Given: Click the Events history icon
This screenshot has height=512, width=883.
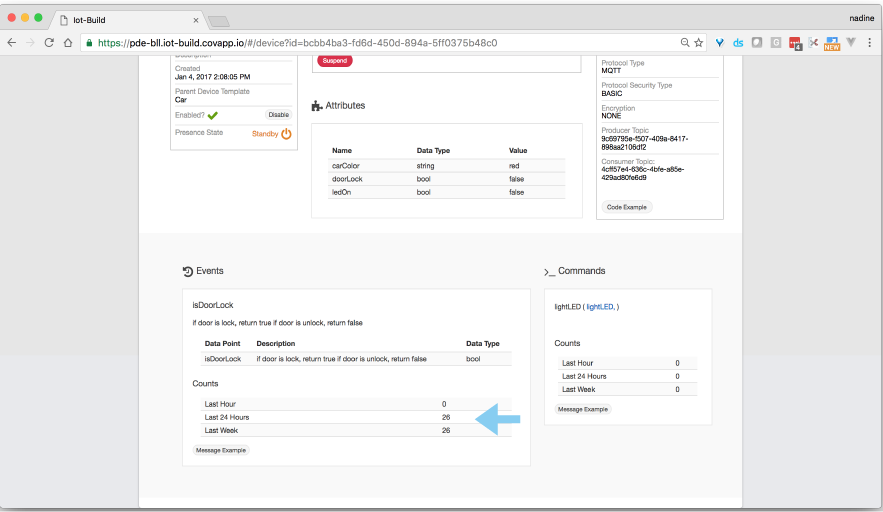Looking at the screenshot, I should [x=187, y=271].
